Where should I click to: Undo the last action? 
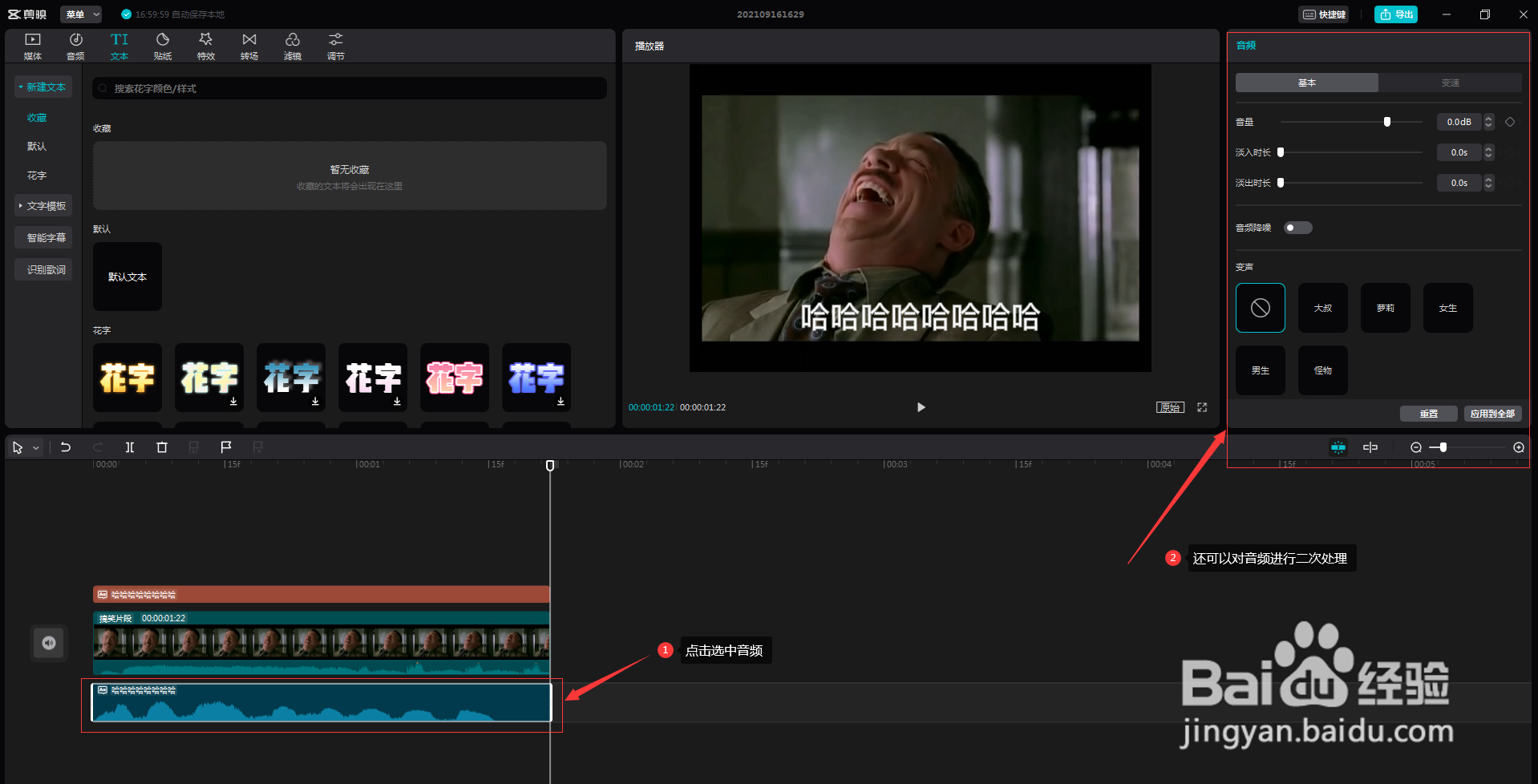click(66, 447)
